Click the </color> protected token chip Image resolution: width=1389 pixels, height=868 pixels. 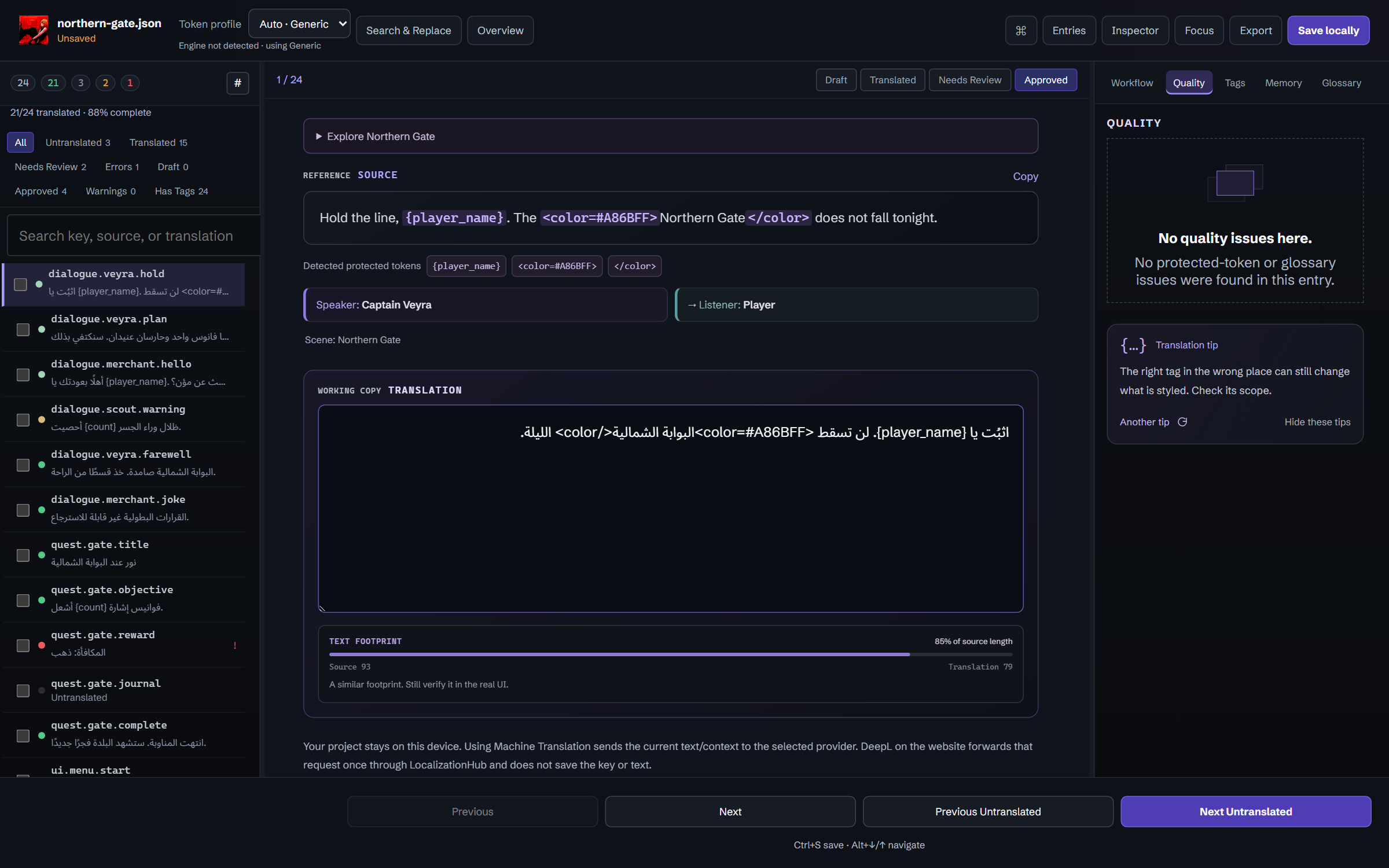click(x=634, y=266)
